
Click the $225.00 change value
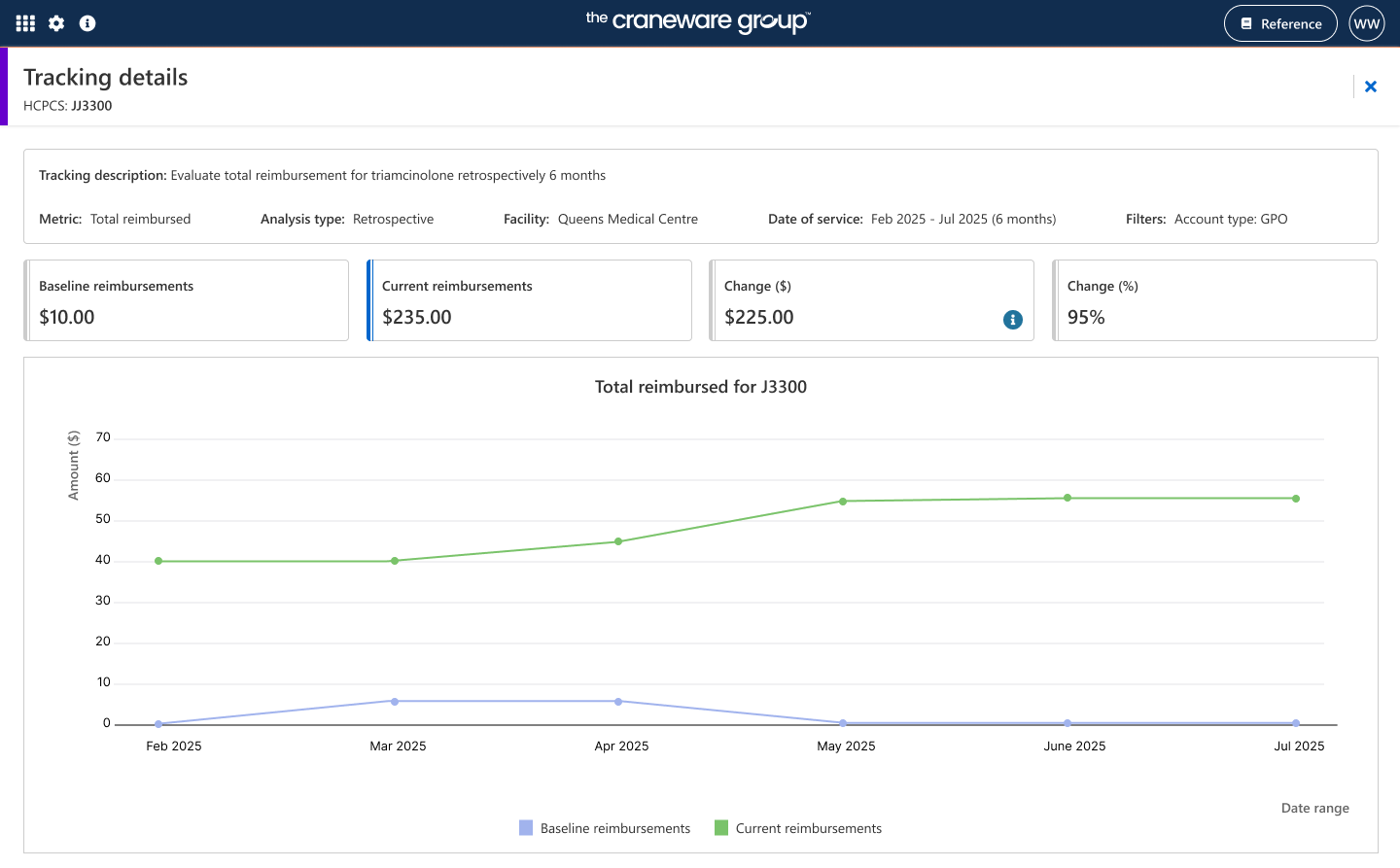[759, 317]
